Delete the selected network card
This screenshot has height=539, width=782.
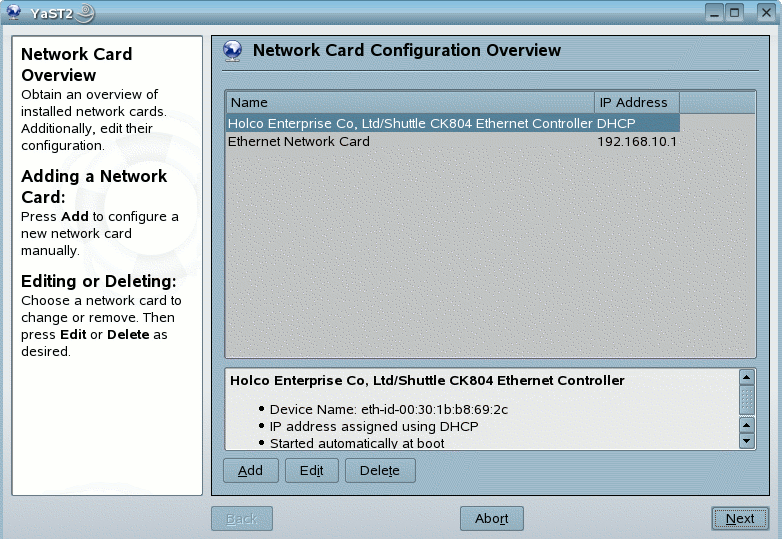[x=380, y=471]
